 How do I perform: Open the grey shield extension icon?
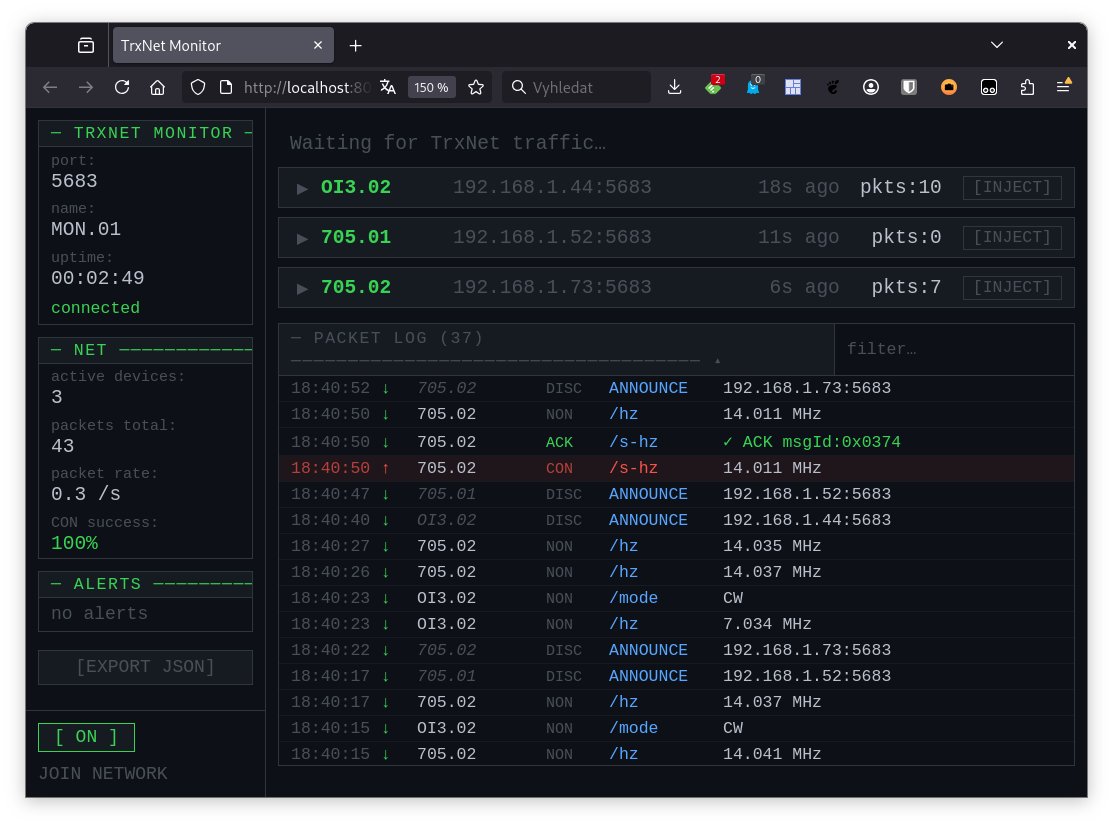pyautogui.click(x=909, y=87)
